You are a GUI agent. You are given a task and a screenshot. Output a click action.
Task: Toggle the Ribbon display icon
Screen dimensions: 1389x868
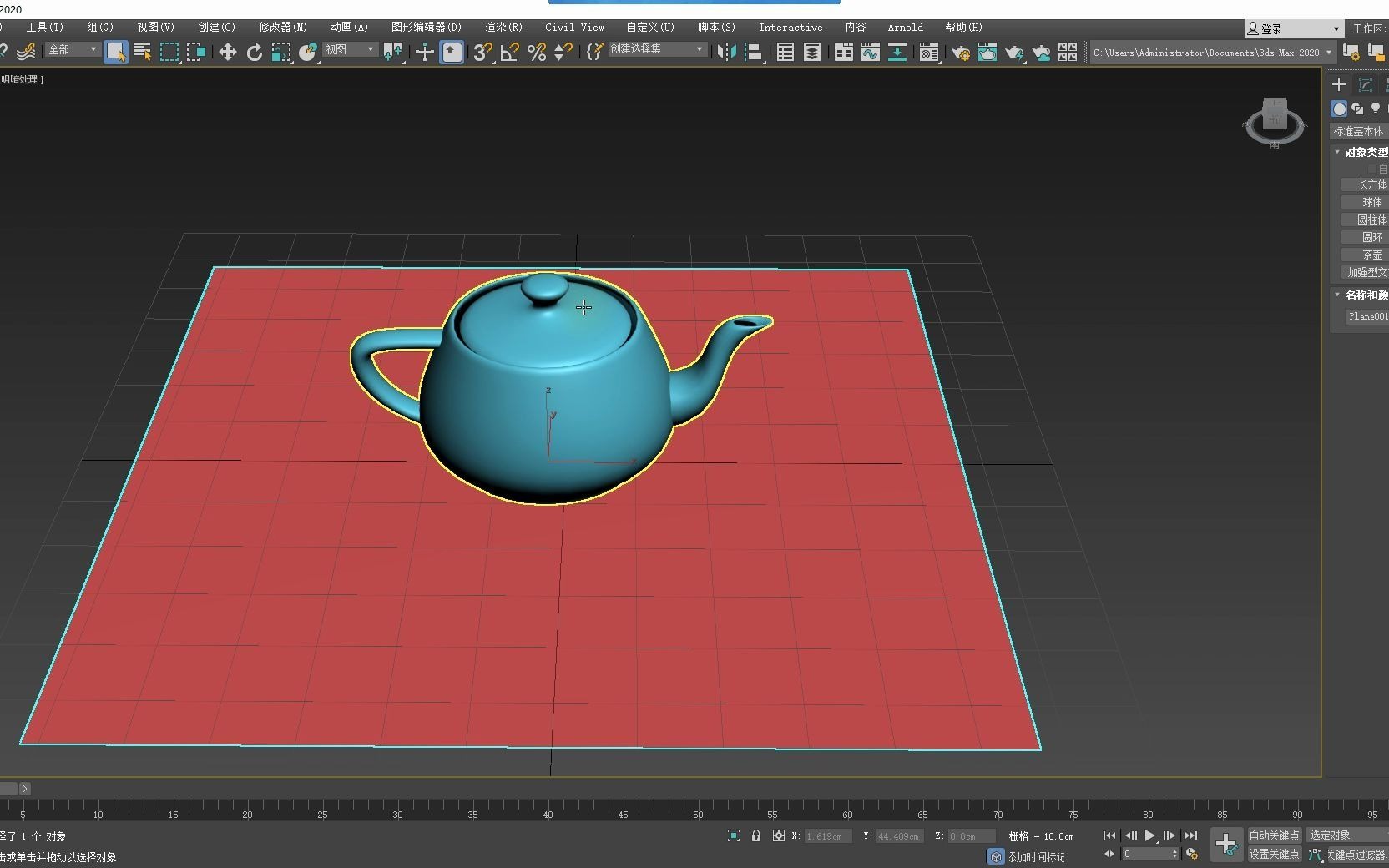(x=843, y=52)
